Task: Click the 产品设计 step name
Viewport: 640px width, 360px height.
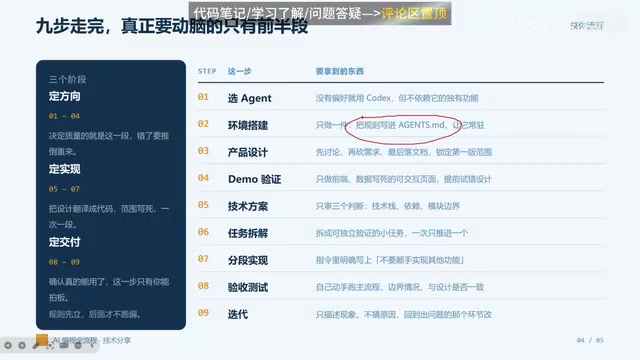Action: coord(248,152)
